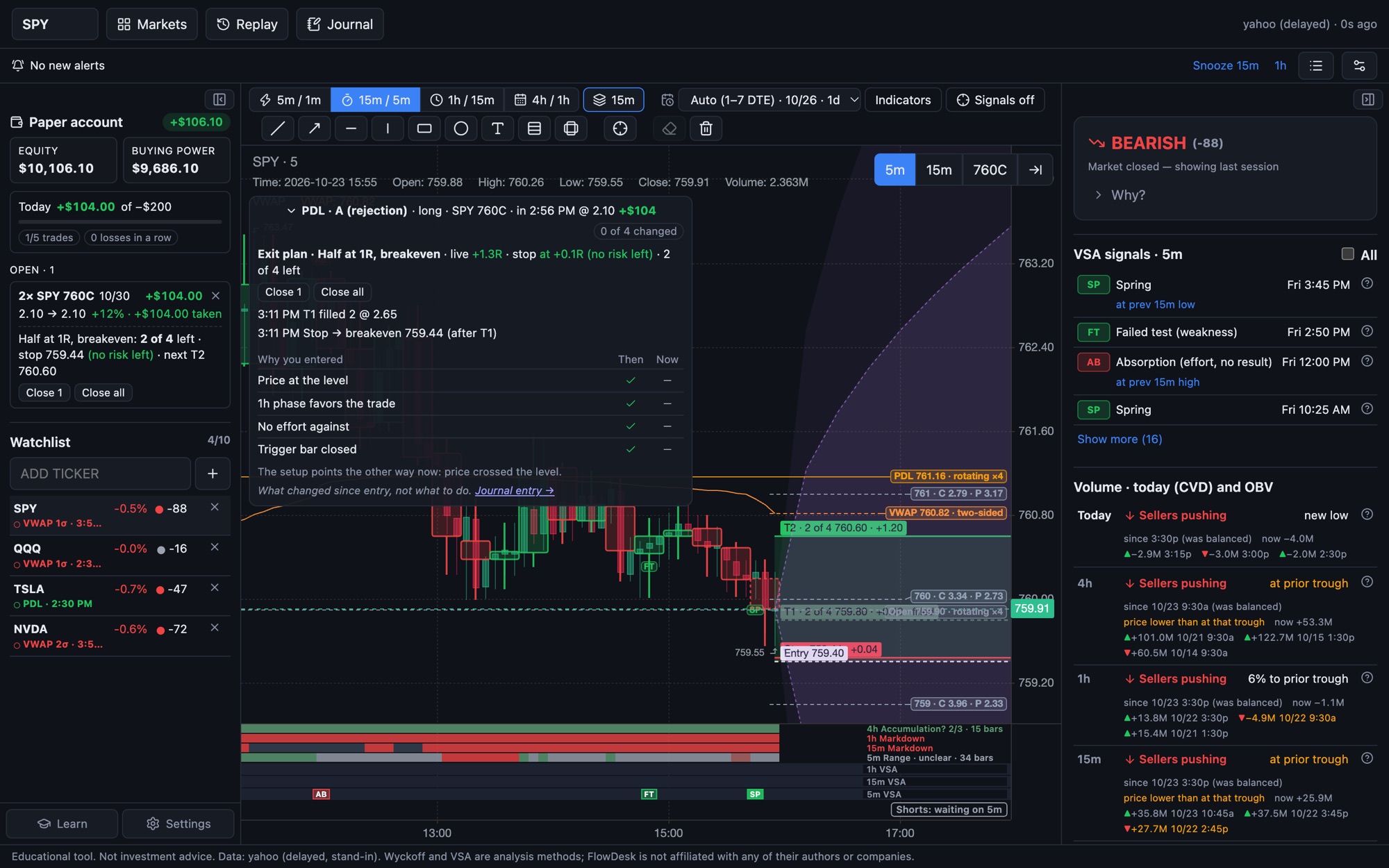Toggle Signals off button

pyautogui.click(x=995, y=100)
